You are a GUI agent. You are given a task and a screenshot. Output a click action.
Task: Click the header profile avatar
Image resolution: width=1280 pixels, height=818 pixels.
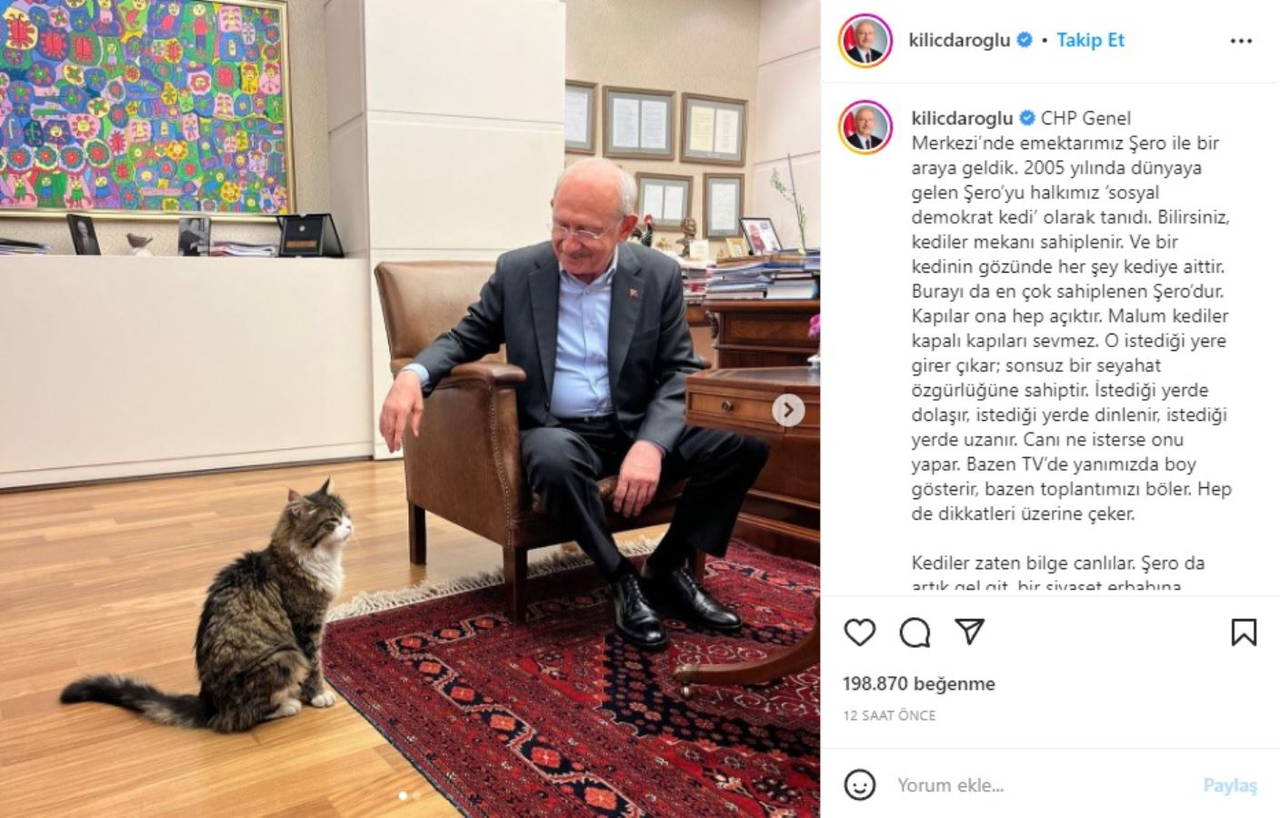[x=865, y=41]
